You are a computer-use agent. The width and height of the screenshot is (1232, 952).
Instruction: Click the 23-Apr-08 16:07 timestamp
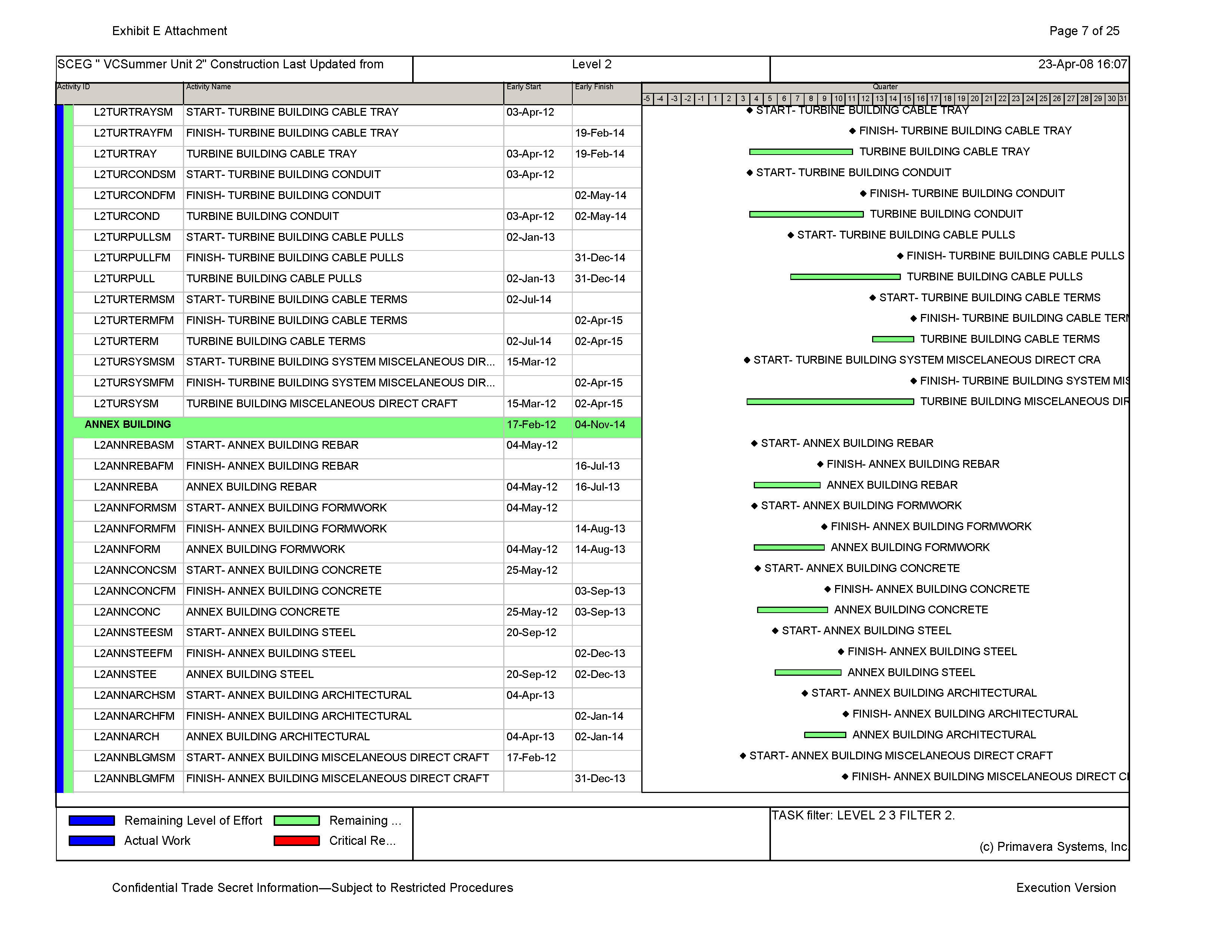[1083, 64]
